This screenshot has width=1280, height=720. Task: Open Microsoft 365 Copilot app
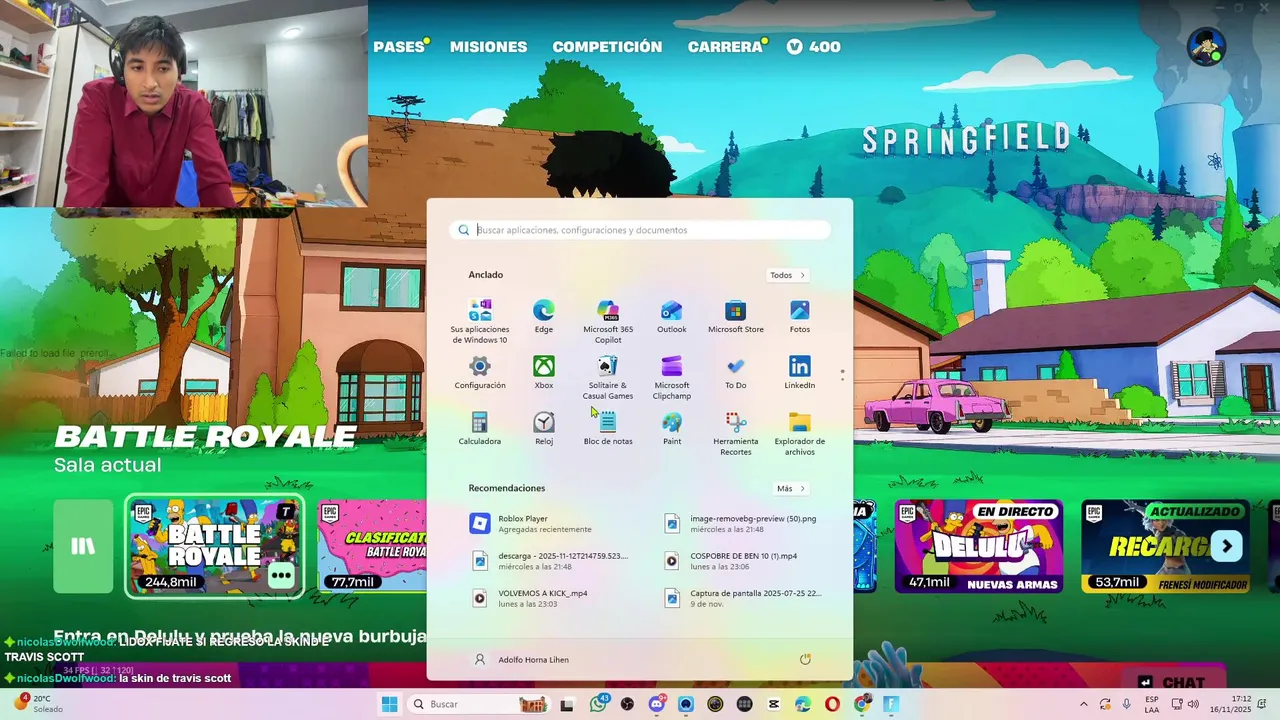[x=608, y=321]
